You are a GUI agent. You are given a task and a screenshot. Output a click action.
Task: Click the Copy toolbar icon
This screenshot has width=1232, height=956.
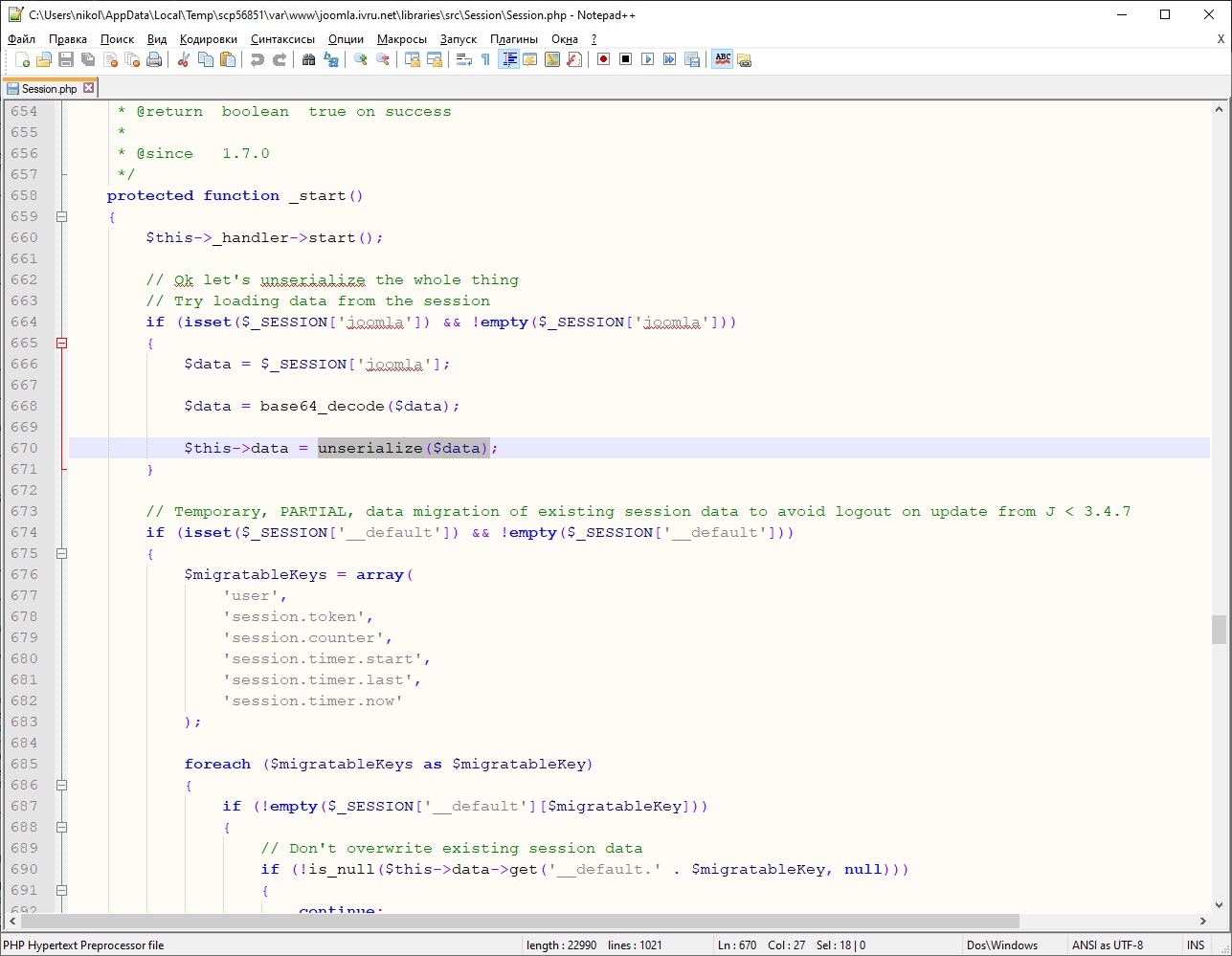tap(205, 60)
